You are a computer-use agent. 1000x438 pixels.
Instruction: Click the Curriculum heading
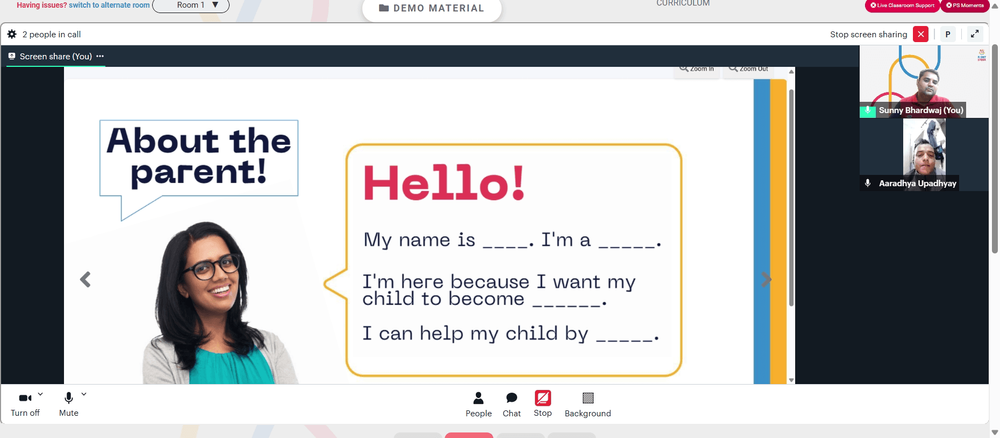(683, 3)
